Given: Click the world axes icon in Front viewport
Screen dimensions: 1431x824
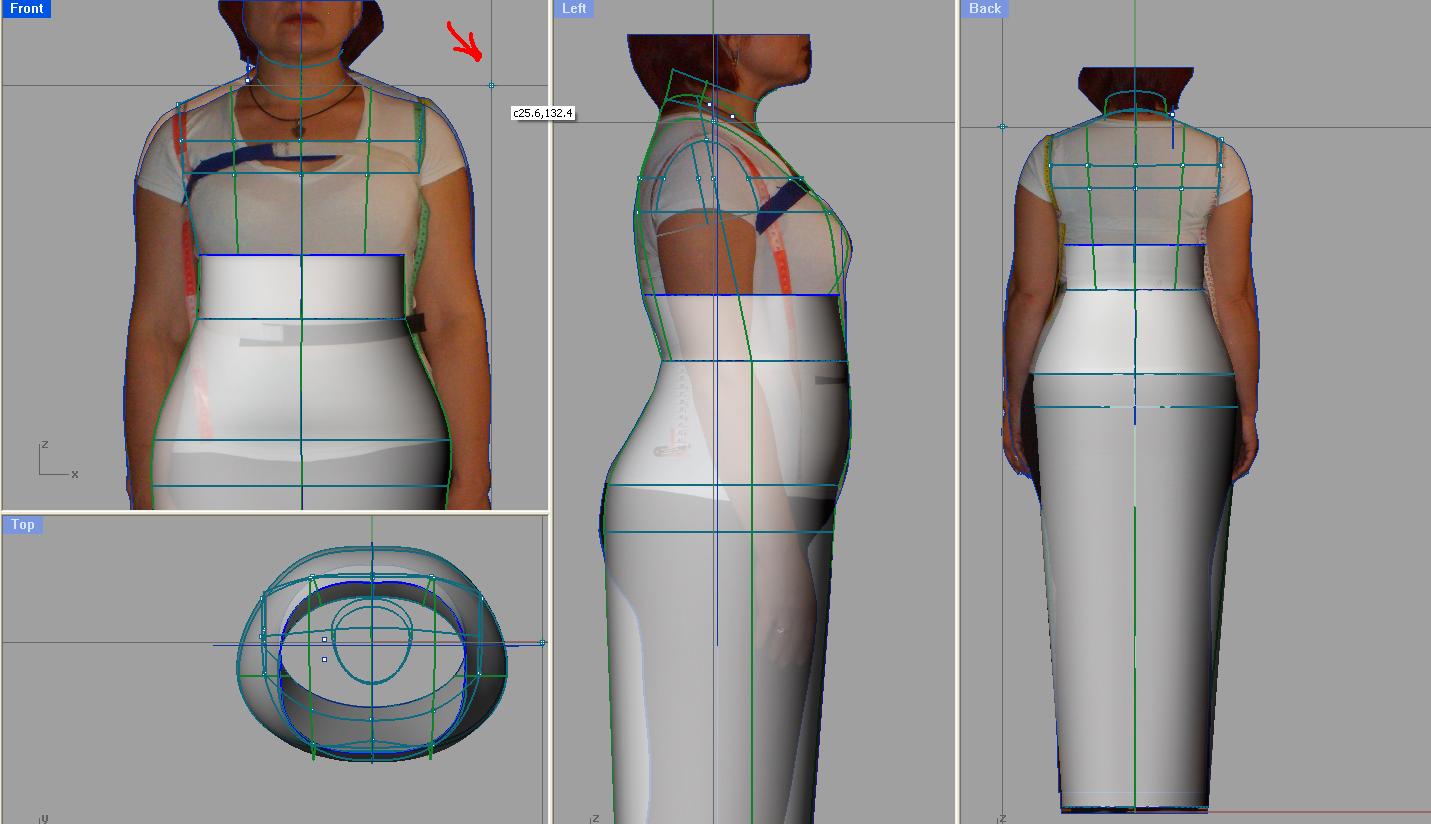Looking at the screenshot, I should (x=58, y=460).
